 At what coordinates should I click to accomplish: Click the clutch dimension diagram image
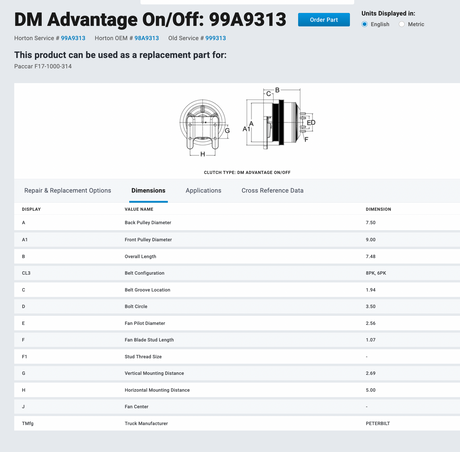pyautogui.click(x=247, y=122)
